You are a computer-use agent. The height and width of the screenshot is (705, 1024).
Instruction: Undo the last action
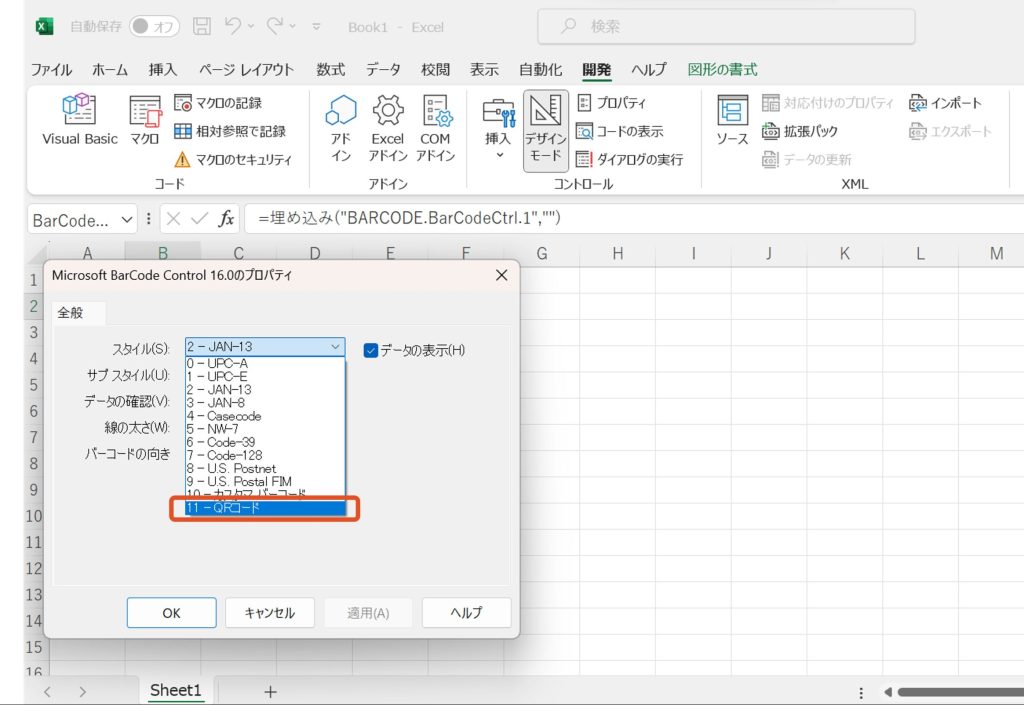point(232,26)
